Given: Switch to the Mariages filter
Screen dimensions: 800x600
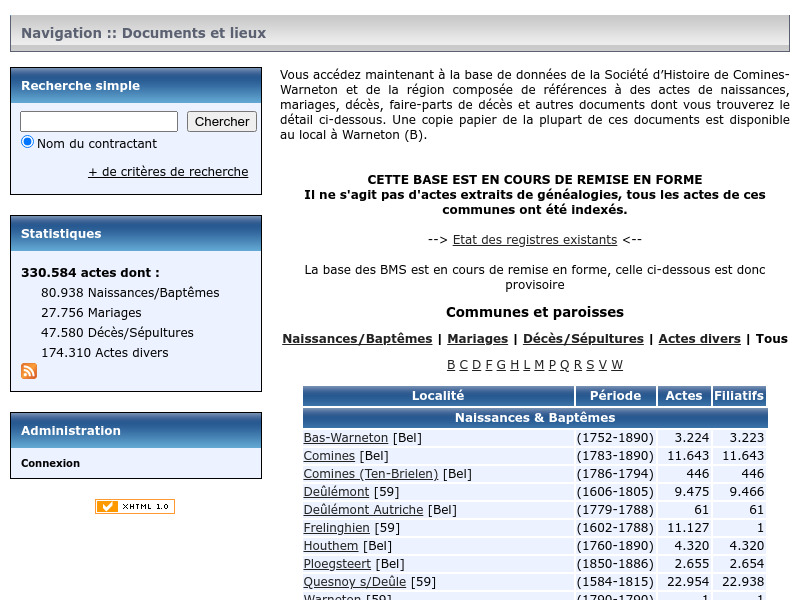Looking at the screenshot, I should coord(477,338).
